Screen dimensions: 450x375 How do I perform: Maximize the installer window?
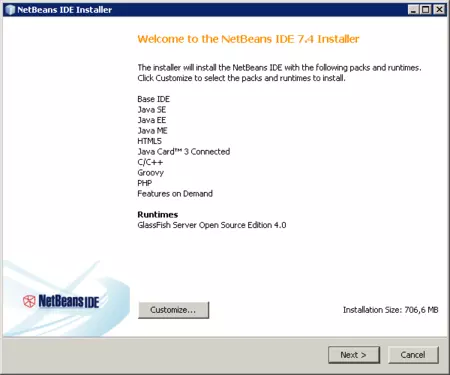(426, 10)
